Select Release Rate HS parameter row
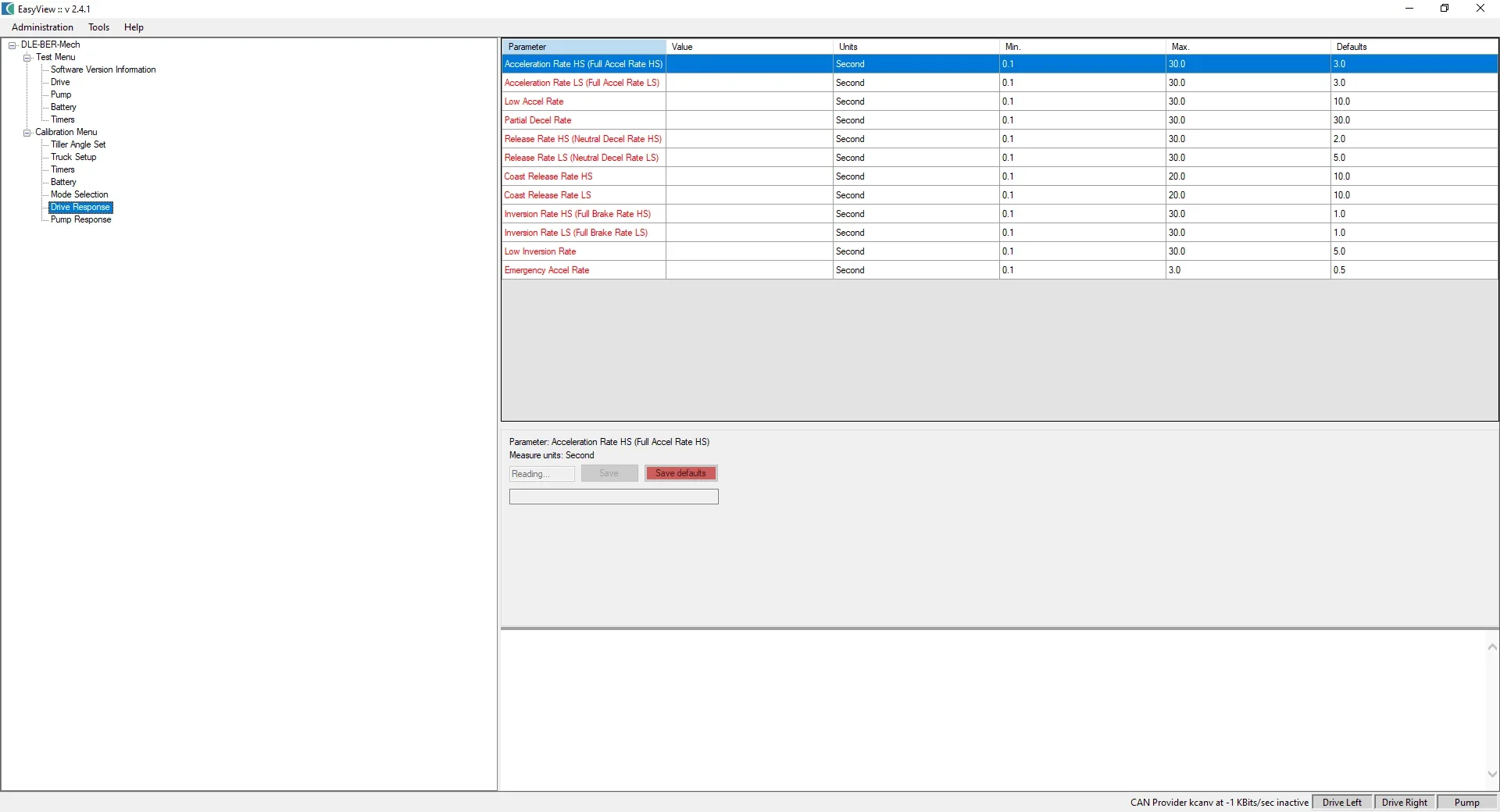Screen dimensions: 1500x812 [1000, 139]
